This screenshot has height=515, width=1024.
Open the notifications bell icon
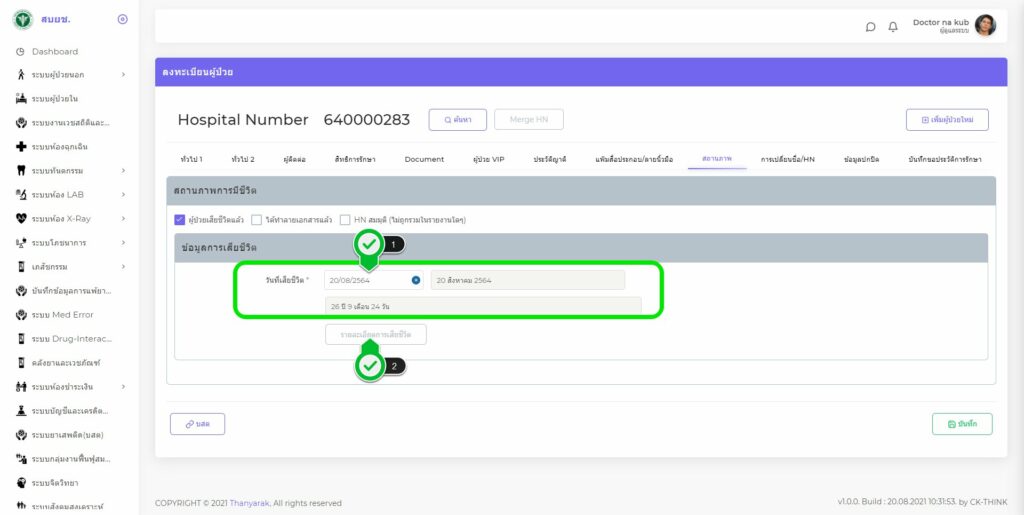(893, 27)
